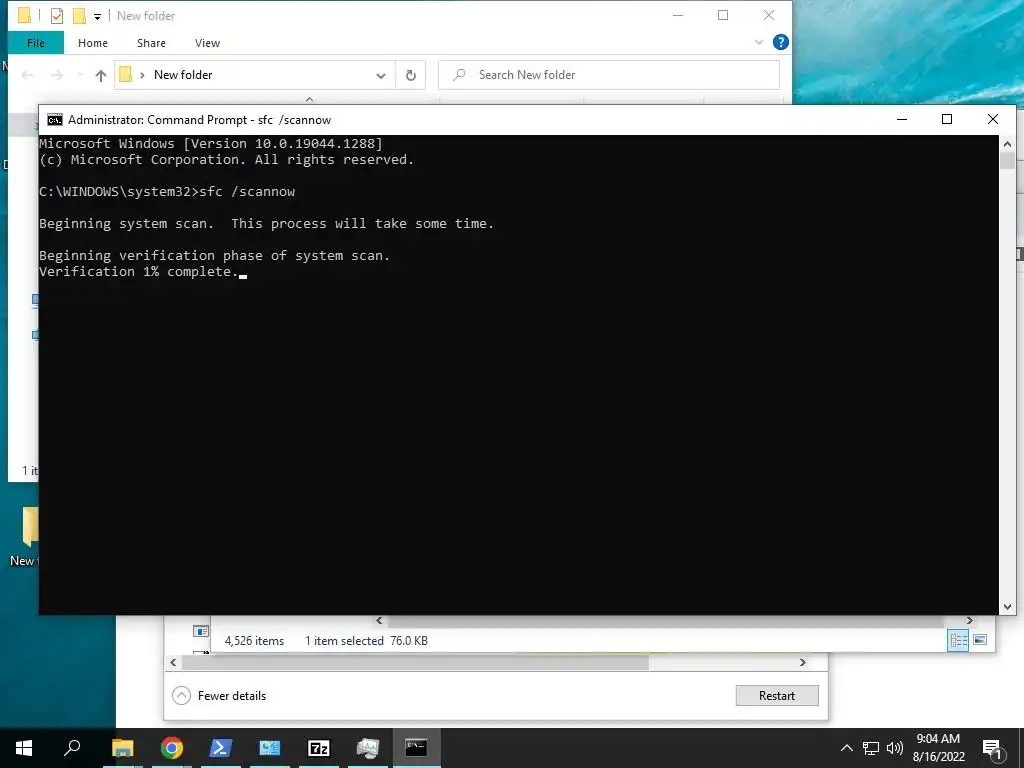
Task: Click the Command Prompt taskbar icon
Action: coord(417,748)
